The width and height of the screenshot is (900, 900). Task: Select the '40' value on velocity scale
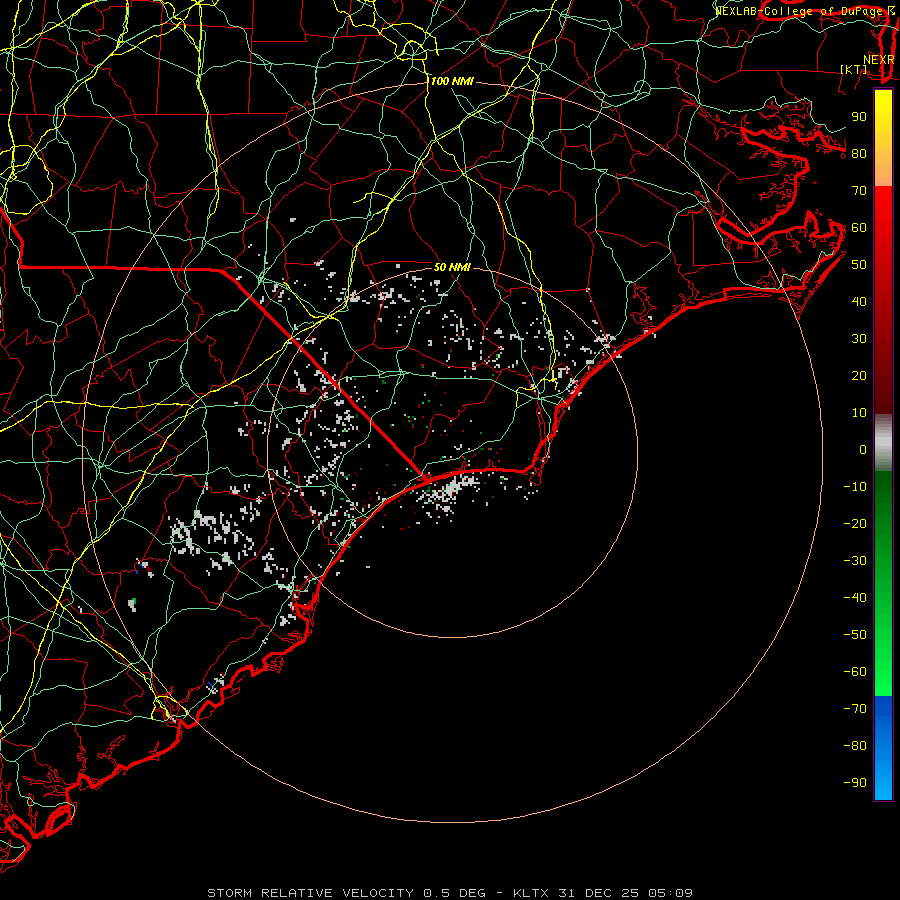859,302
